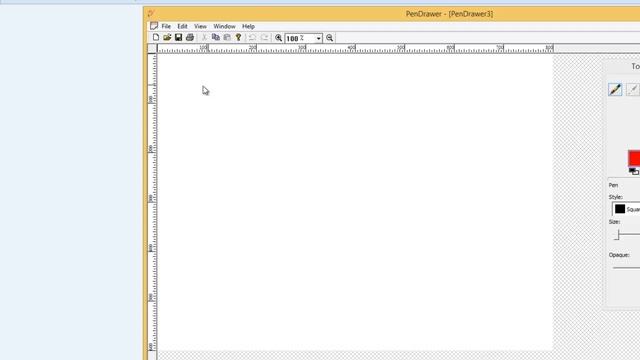Viewport: 640px width, 360px height.
Task: Click the vertical ruler beside the canvas
Action: tap(152, 202)
